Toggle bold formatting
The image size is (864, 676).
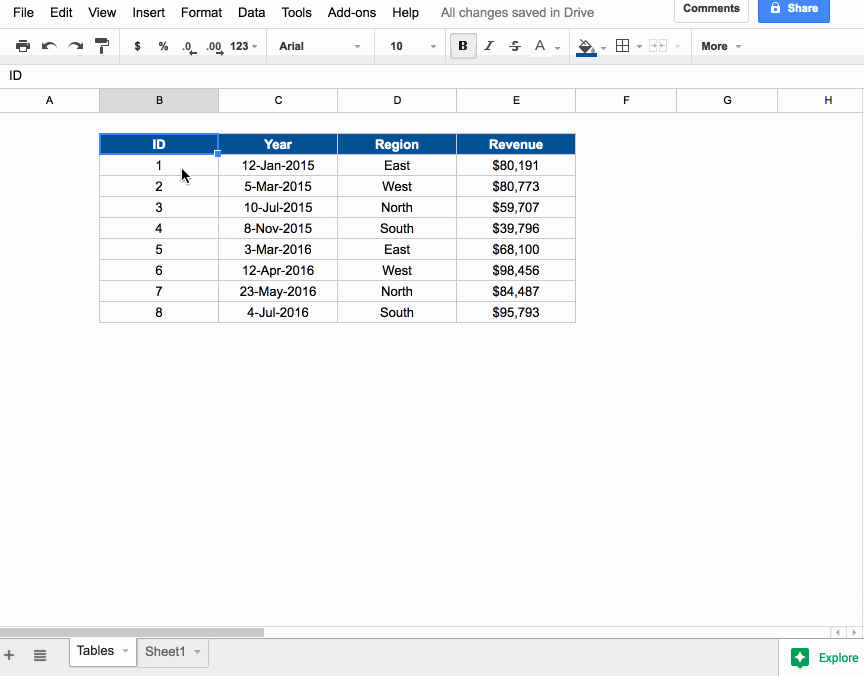point(462,46)
